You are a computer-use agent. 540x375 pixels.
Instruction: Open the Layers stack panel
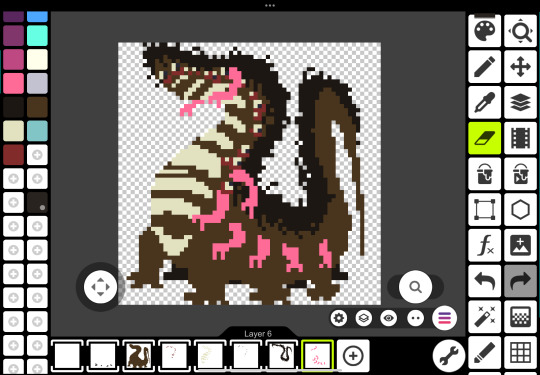tap(520, 102)
